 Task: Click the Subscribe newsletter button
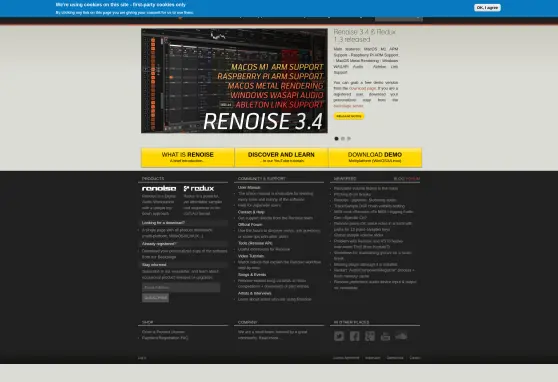156,298
